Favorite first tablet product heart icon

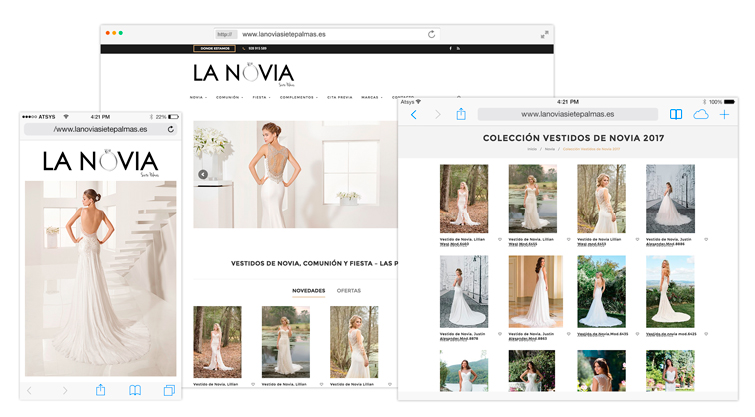[500, 239]
